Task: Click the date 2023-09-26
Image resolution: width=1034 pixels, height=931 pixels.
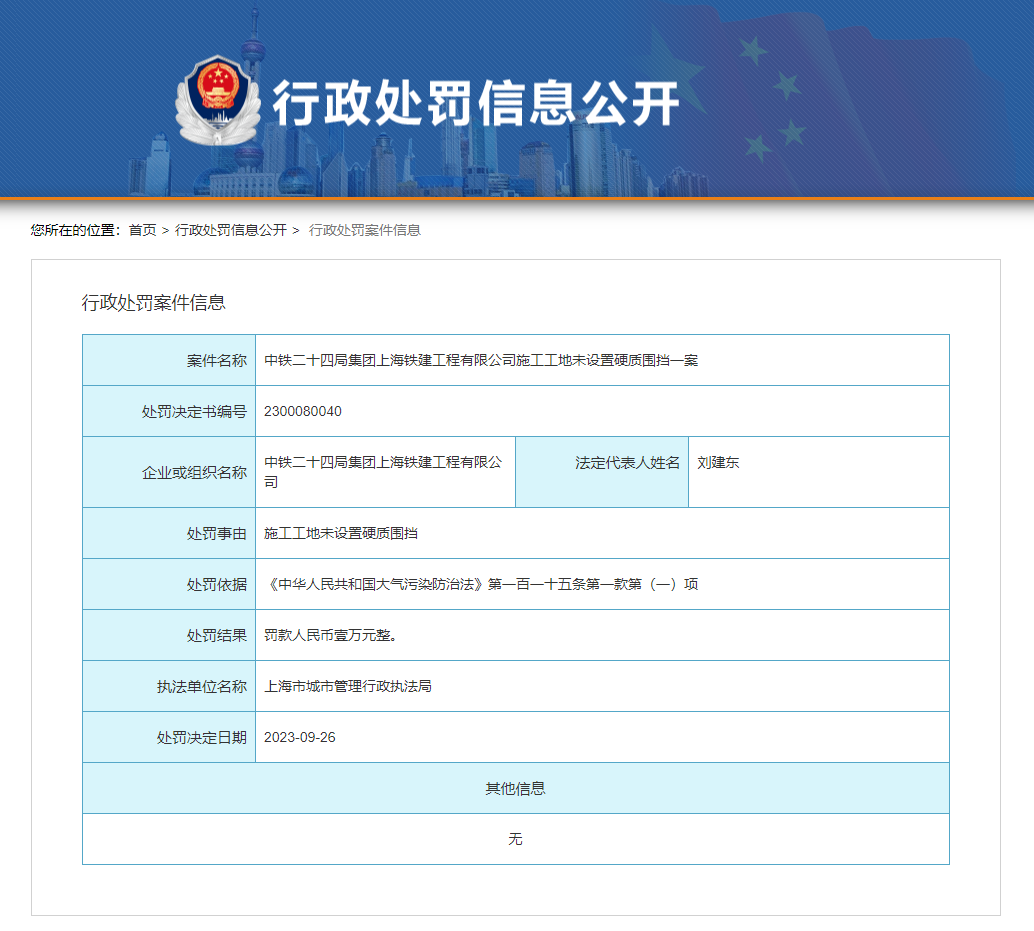Action: coord(300,737)
